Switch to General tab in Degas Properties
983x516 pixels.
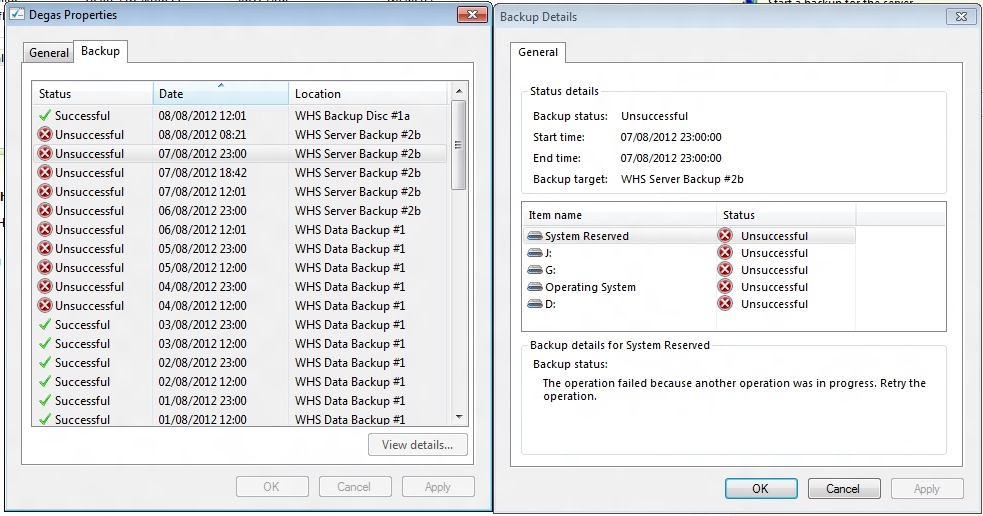click(x=49, y=53)
